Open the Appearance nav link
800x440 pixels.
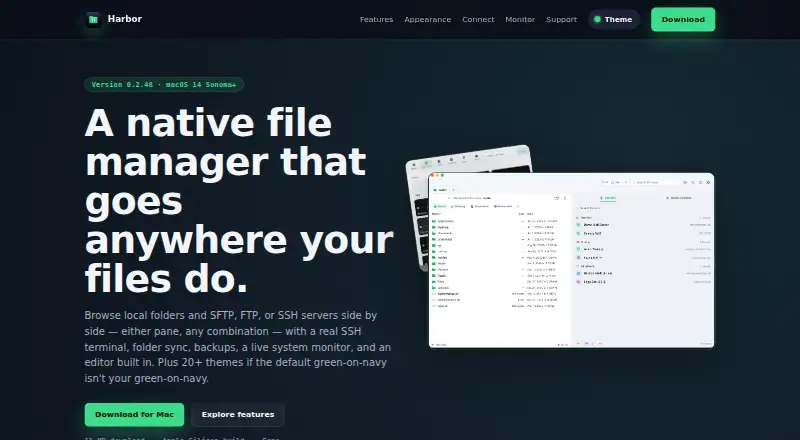tap(428, 19)
